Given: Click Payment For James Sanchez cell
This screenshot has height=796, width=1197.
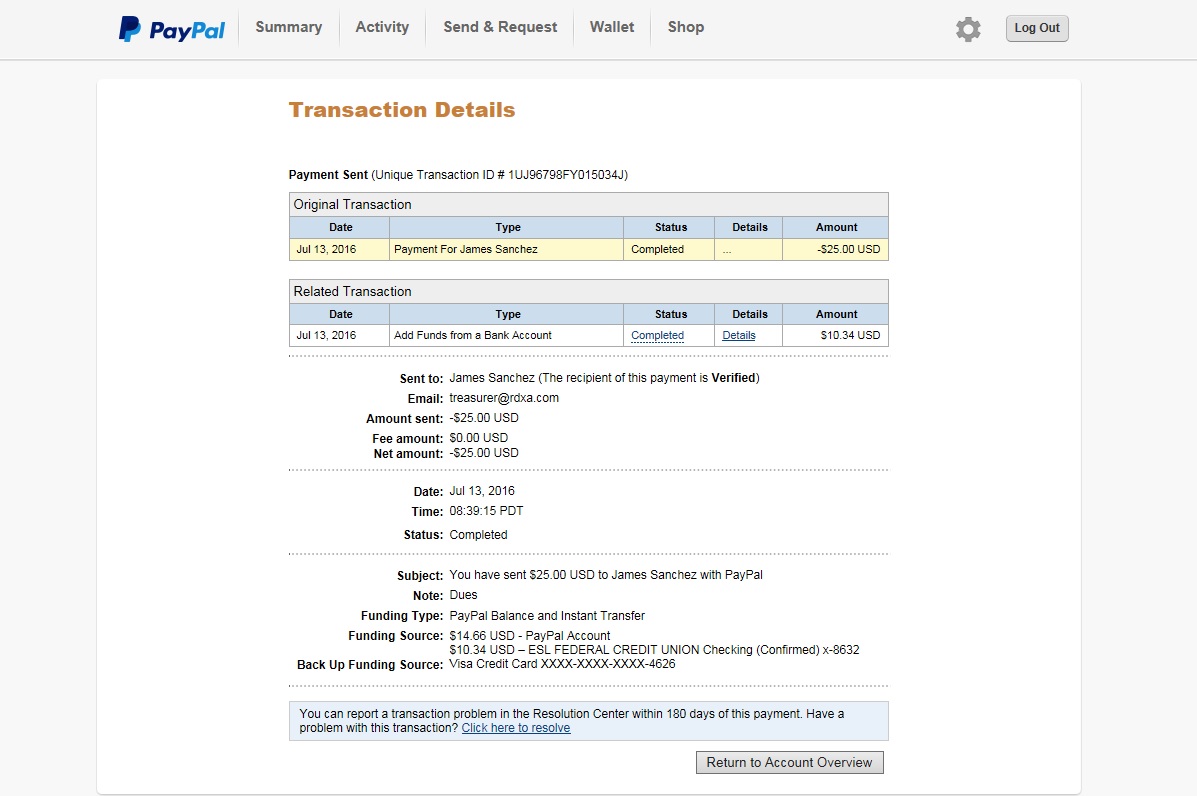Looking at the screenshot, I should tap(506, 250).
